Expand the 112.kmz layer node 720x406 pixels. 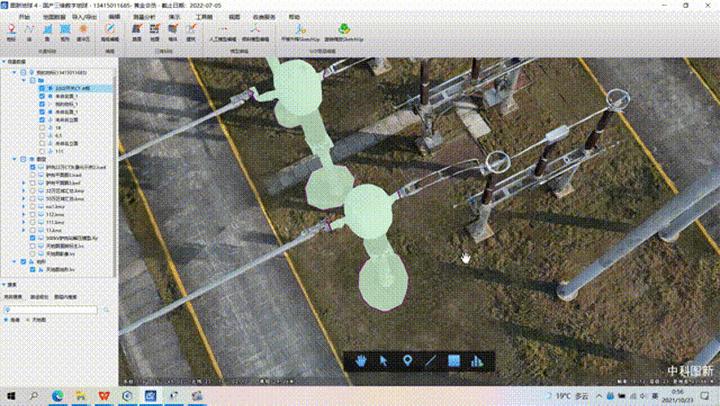coord(24,214)
